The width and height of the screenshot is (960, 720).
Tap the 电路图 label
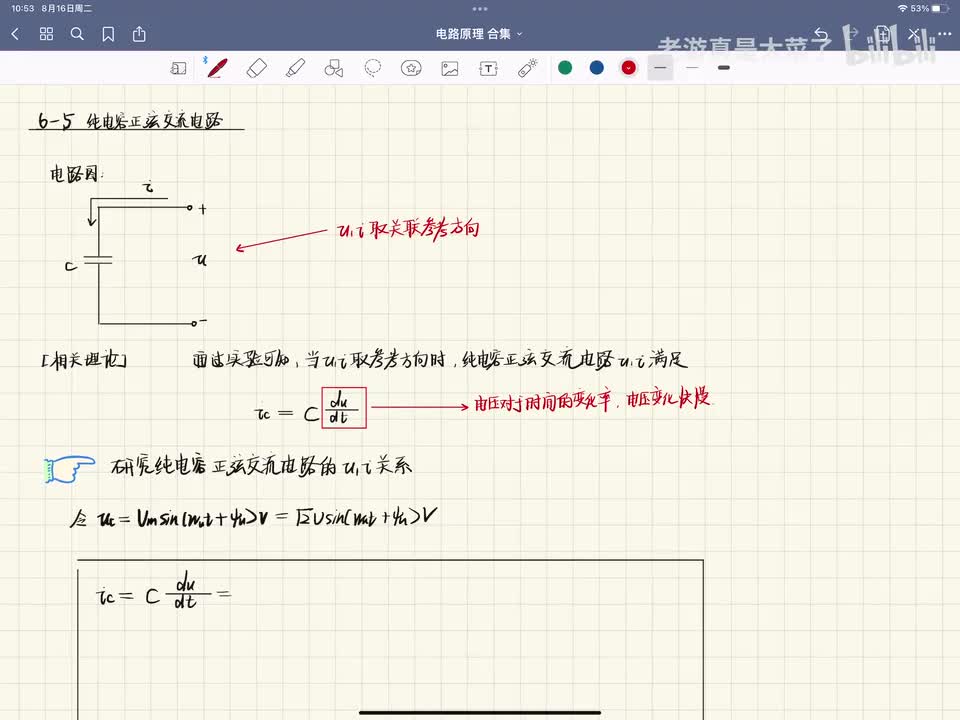tap(75, 174)
